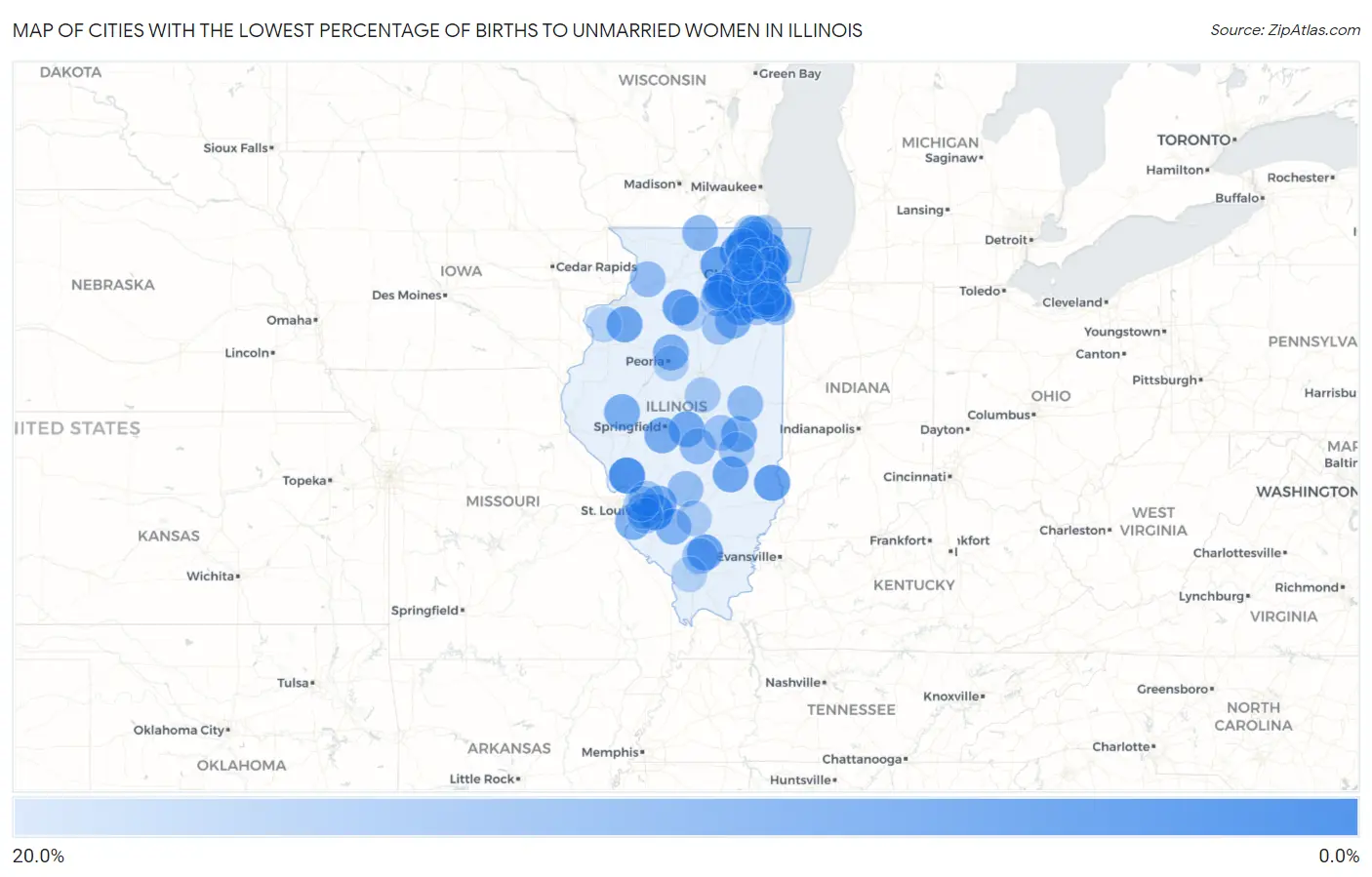Click the bubble just east of Cedar Rapids
This screenshot has width=1372, height=877.
[647, 278]
